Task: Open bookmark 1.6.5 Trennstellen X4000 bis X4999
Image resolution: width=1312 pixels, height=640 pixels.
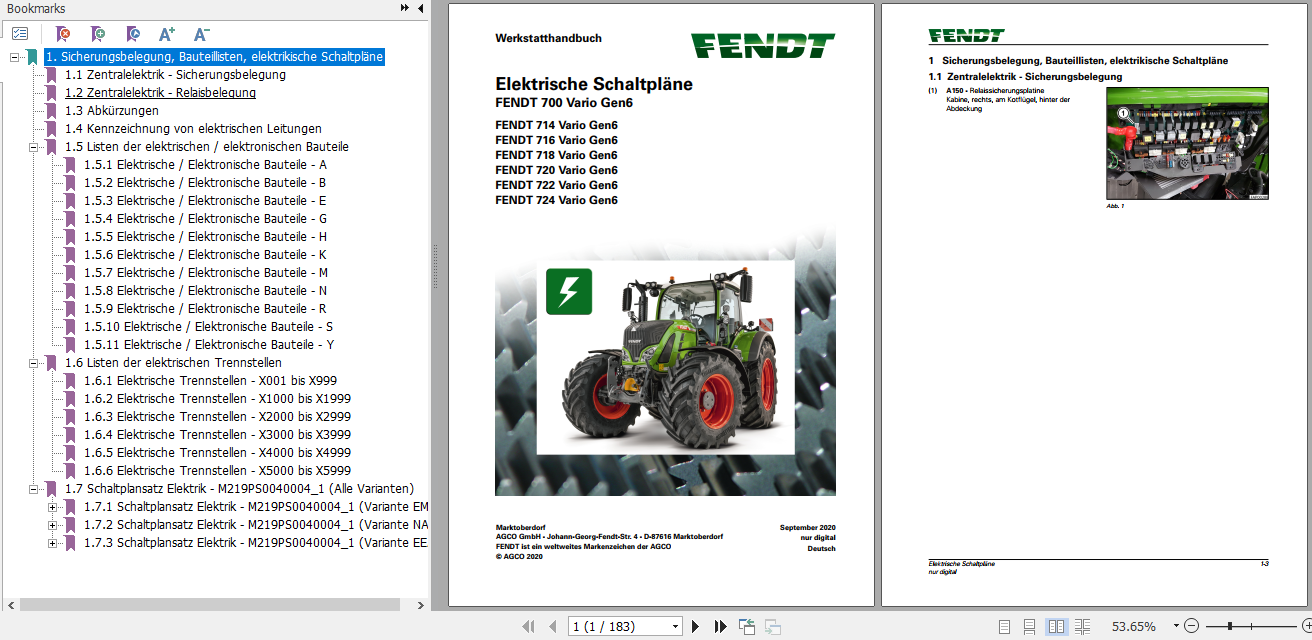Action: (x=217, y=453)
